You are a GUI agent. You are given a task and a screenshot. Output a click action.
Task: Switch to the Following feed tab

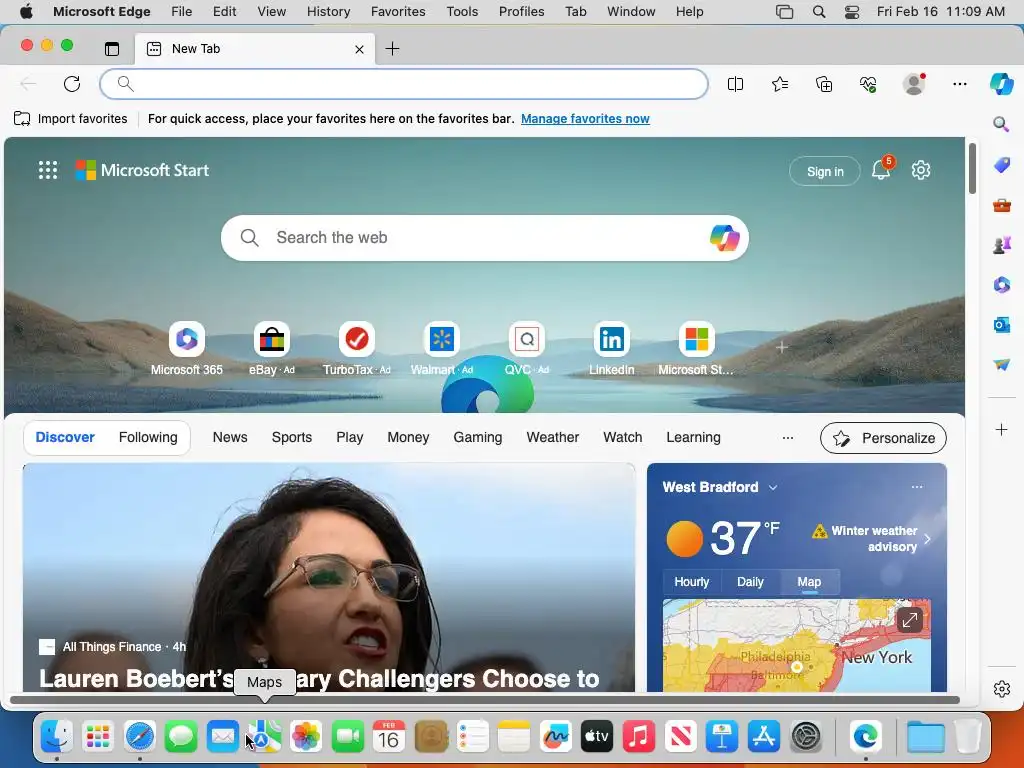pyautogui.click(x=148, y=438)
